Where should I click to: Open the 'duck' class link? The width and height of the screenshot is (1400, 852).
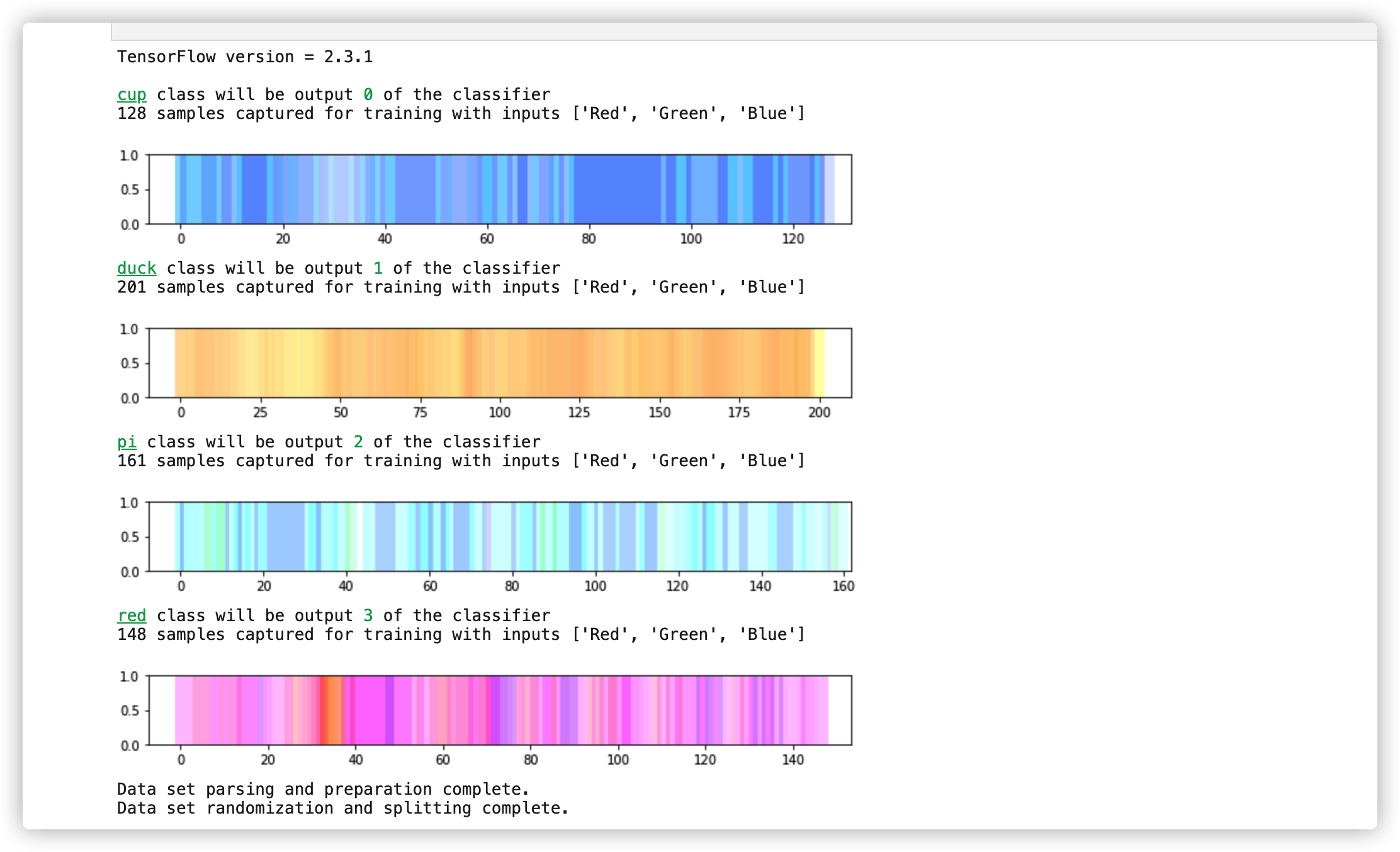coord(137,268)
